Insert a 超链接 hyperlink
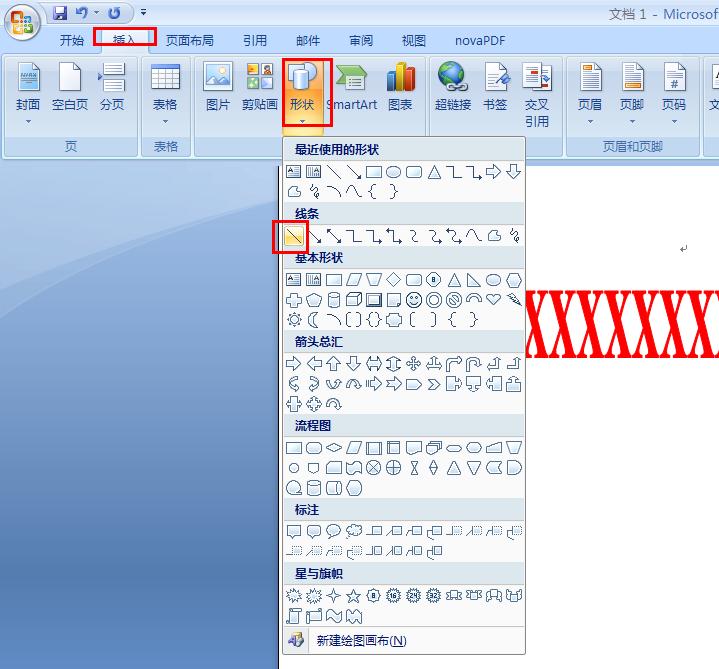 click(x=453, y=87)
